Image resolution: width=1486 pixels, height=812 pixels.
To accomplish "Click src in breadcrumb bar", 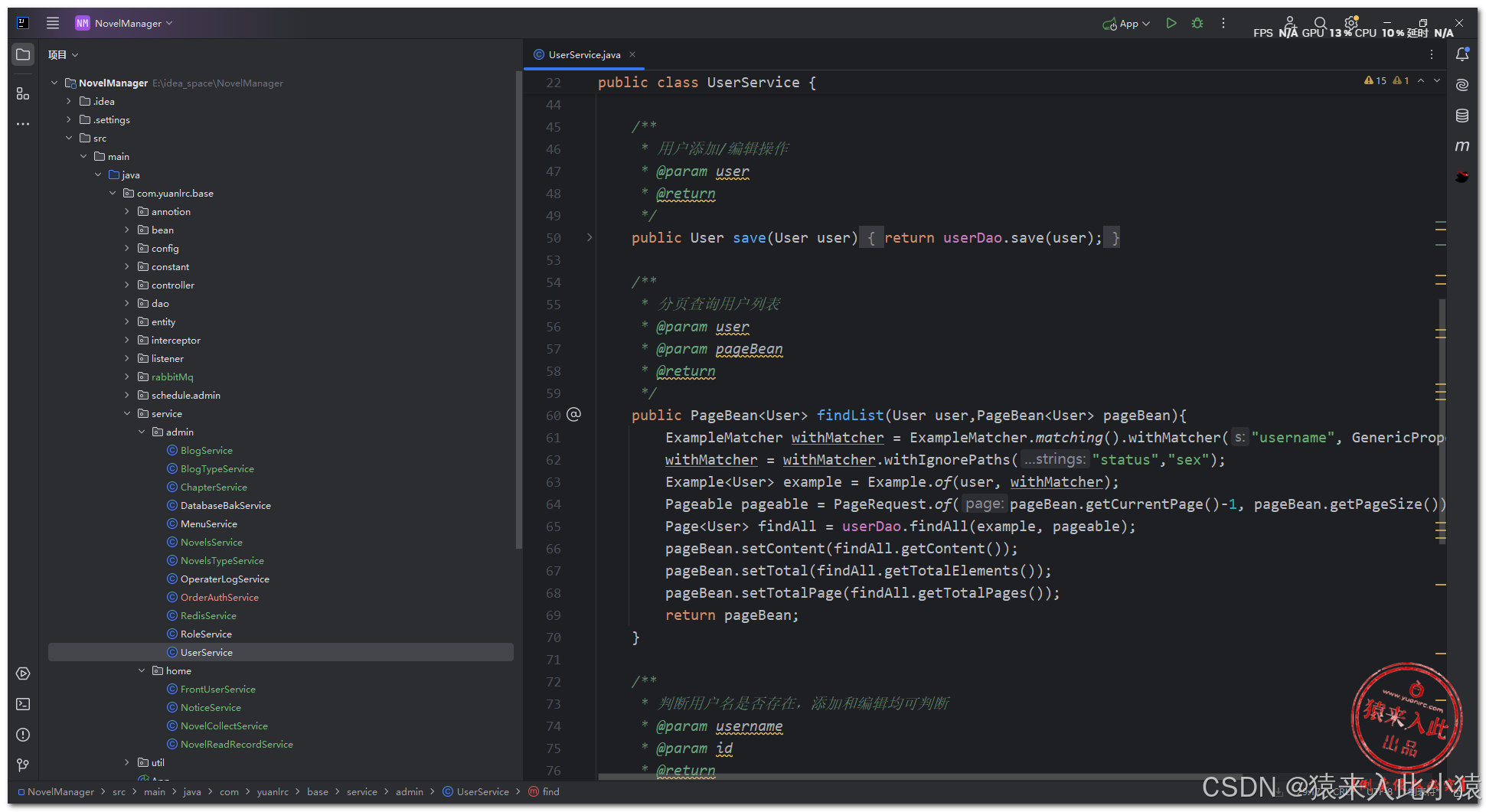I will pos(119,791).
